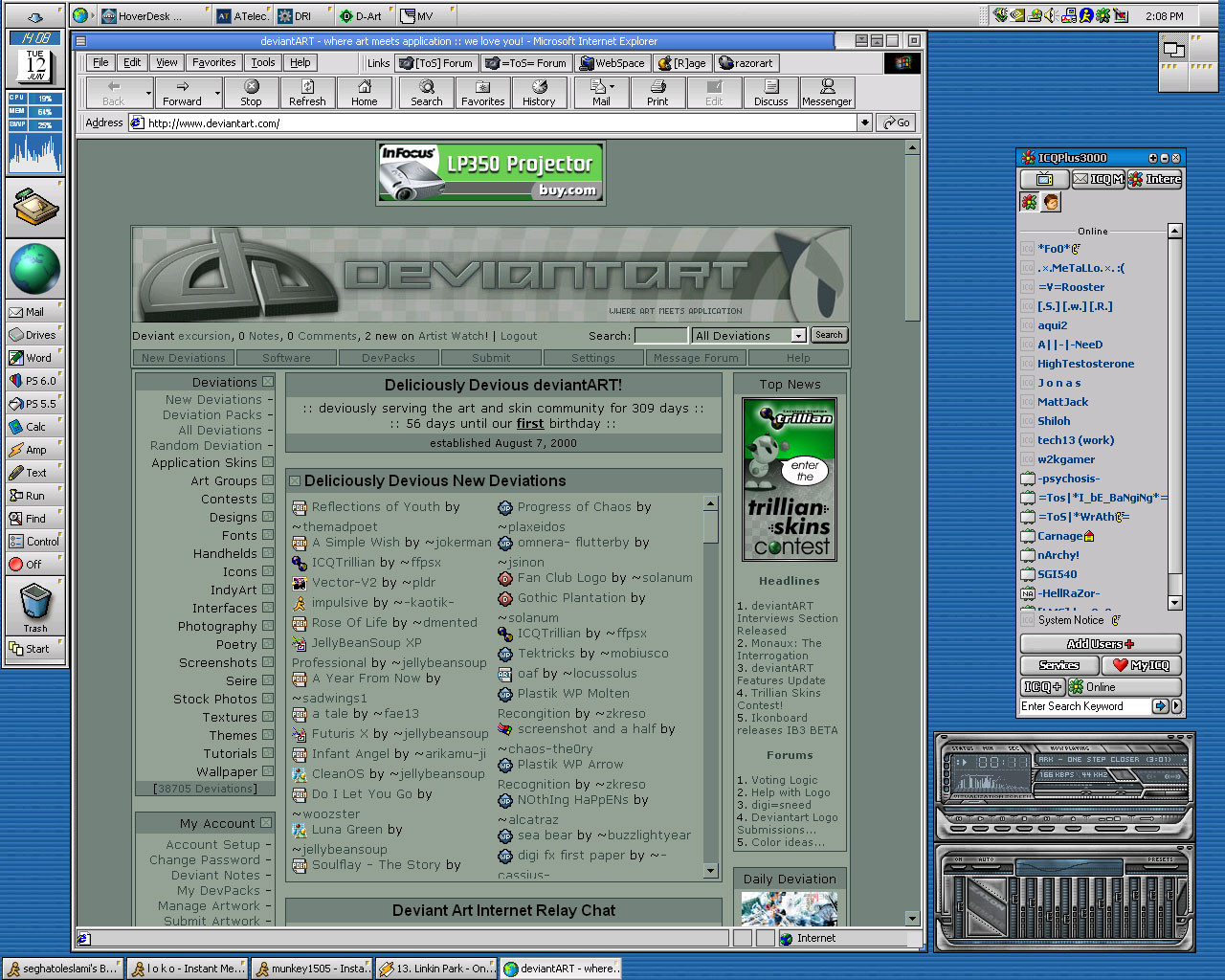
Task: Launch HoverDesk from the top bar
Action: coord(150,15)
